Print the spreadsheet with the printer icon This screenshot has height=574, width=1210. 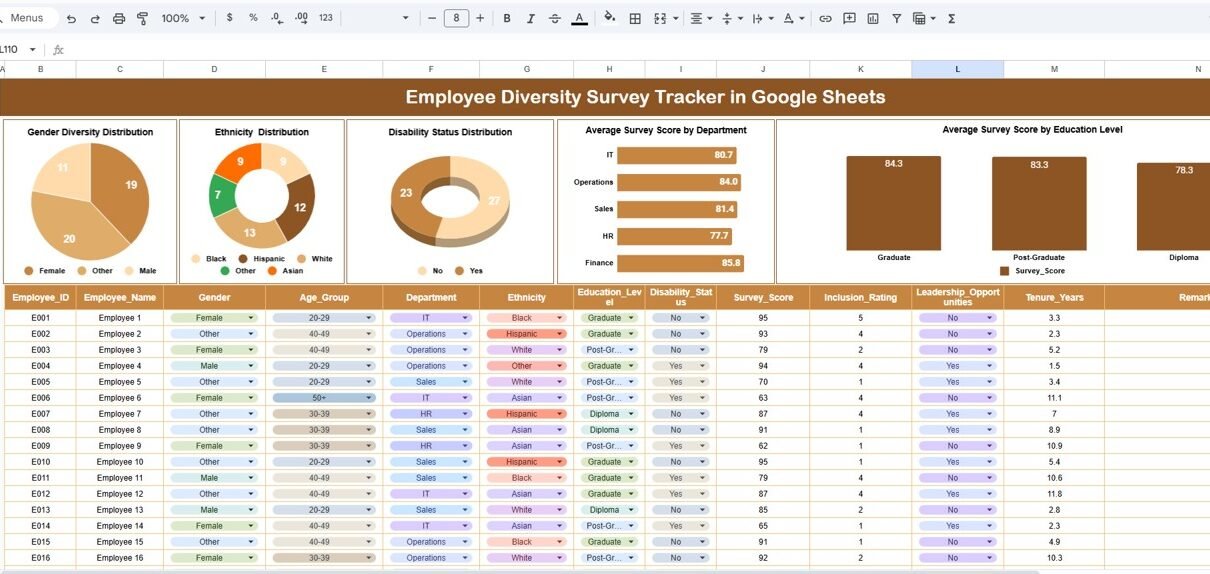[x=119, y=18]
